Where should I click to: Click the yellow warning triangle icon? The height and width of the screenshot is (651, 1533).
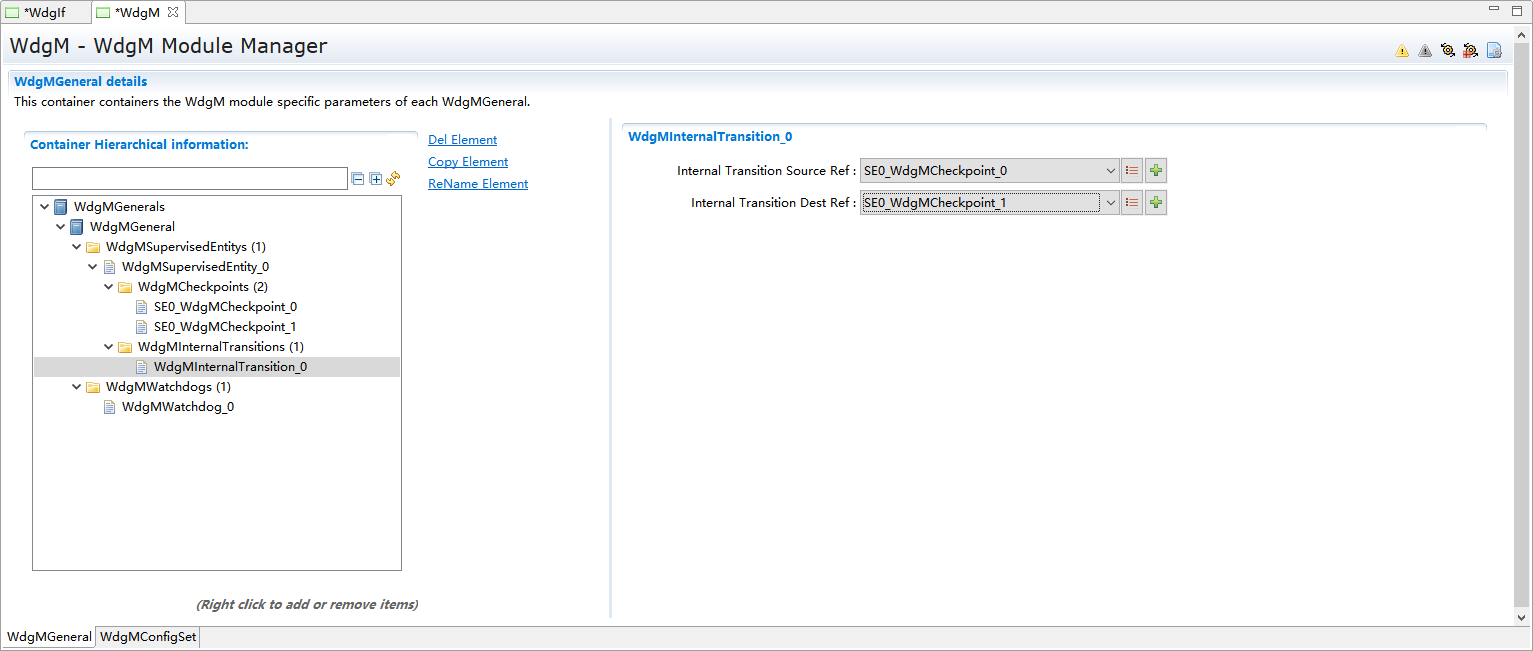pyautogui.click(x=1402, y=51)
